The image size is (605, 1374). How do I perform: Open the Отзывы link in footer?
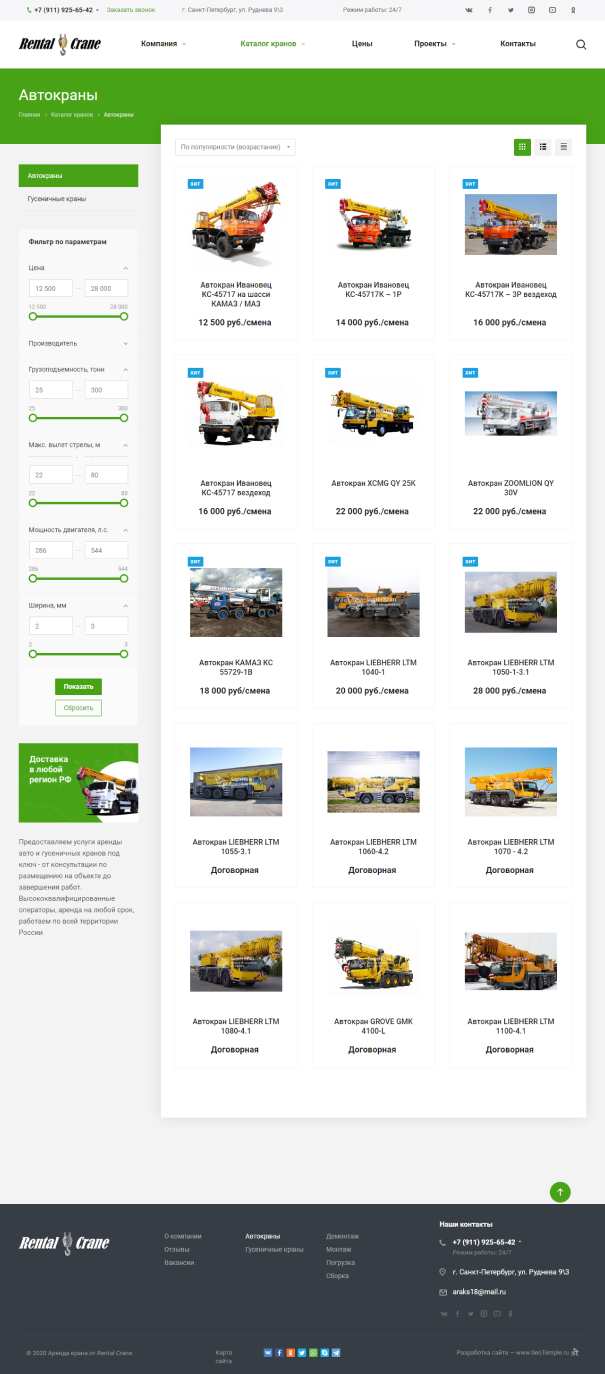tap(177, 1249)
